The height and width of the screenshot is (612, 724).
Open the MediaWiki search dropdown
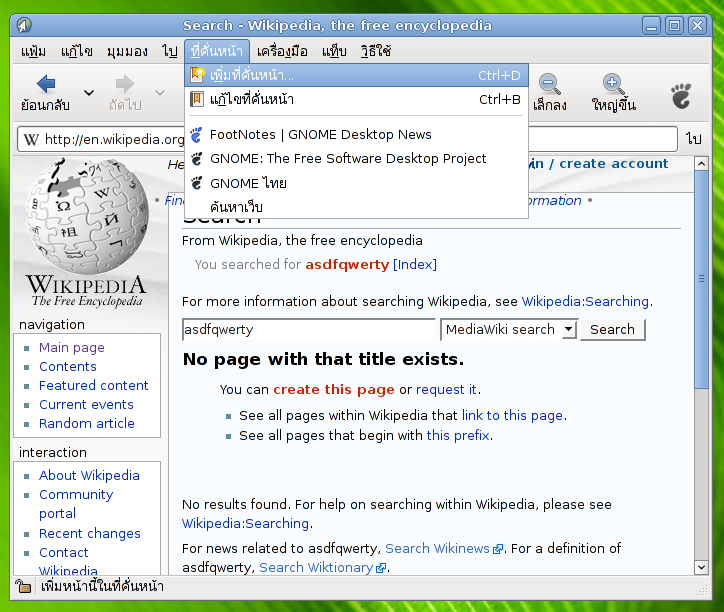(509, 329)
